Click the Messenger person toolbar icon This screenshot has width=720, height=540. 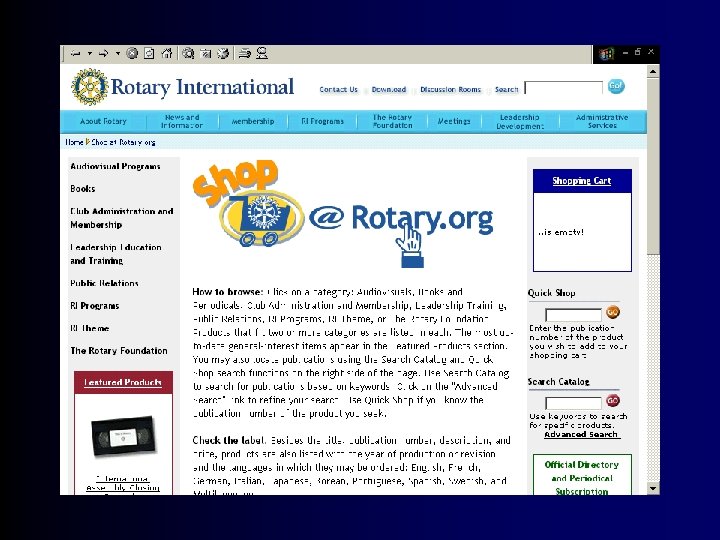click(x=262, y=54)
